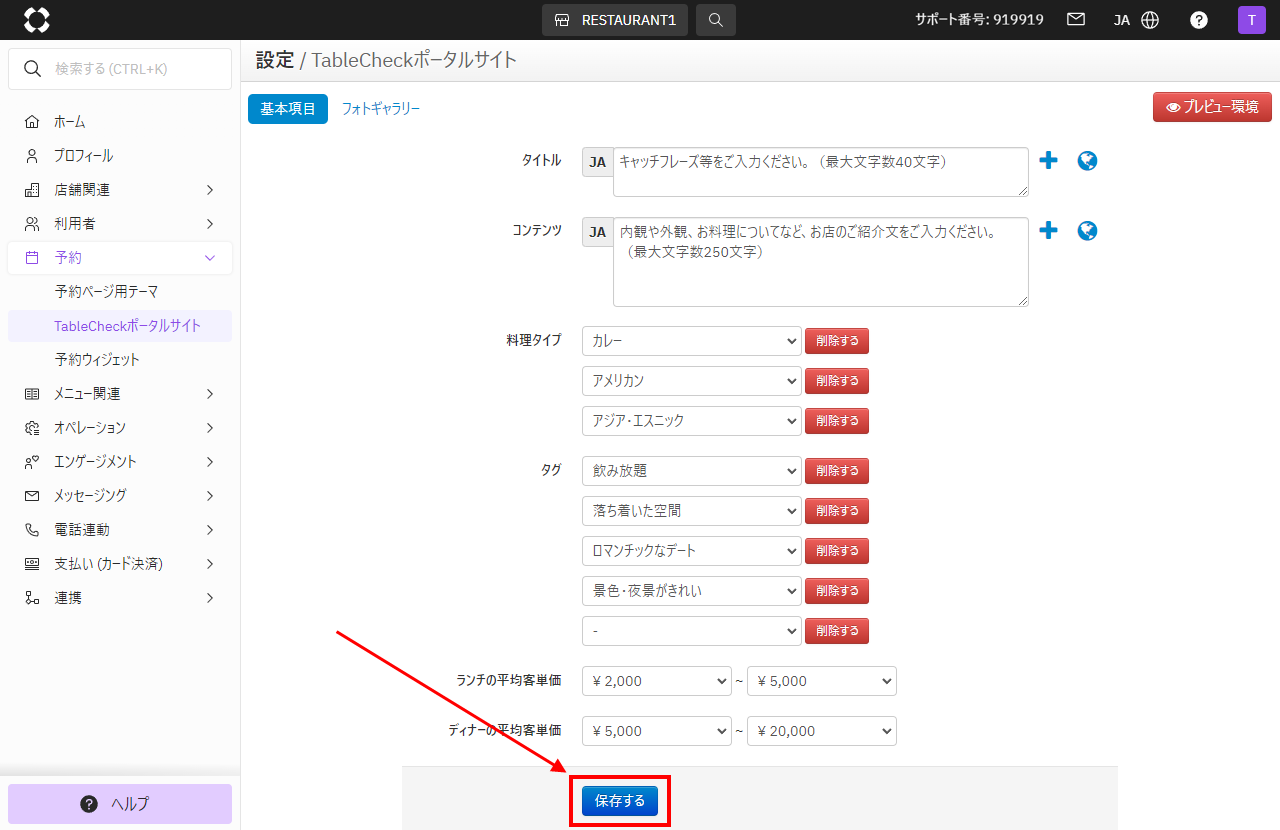The height and width of the screenshot is (830, 1280).
Task: Open the mail envelope icon
Action: click(x=1076, y=20)
